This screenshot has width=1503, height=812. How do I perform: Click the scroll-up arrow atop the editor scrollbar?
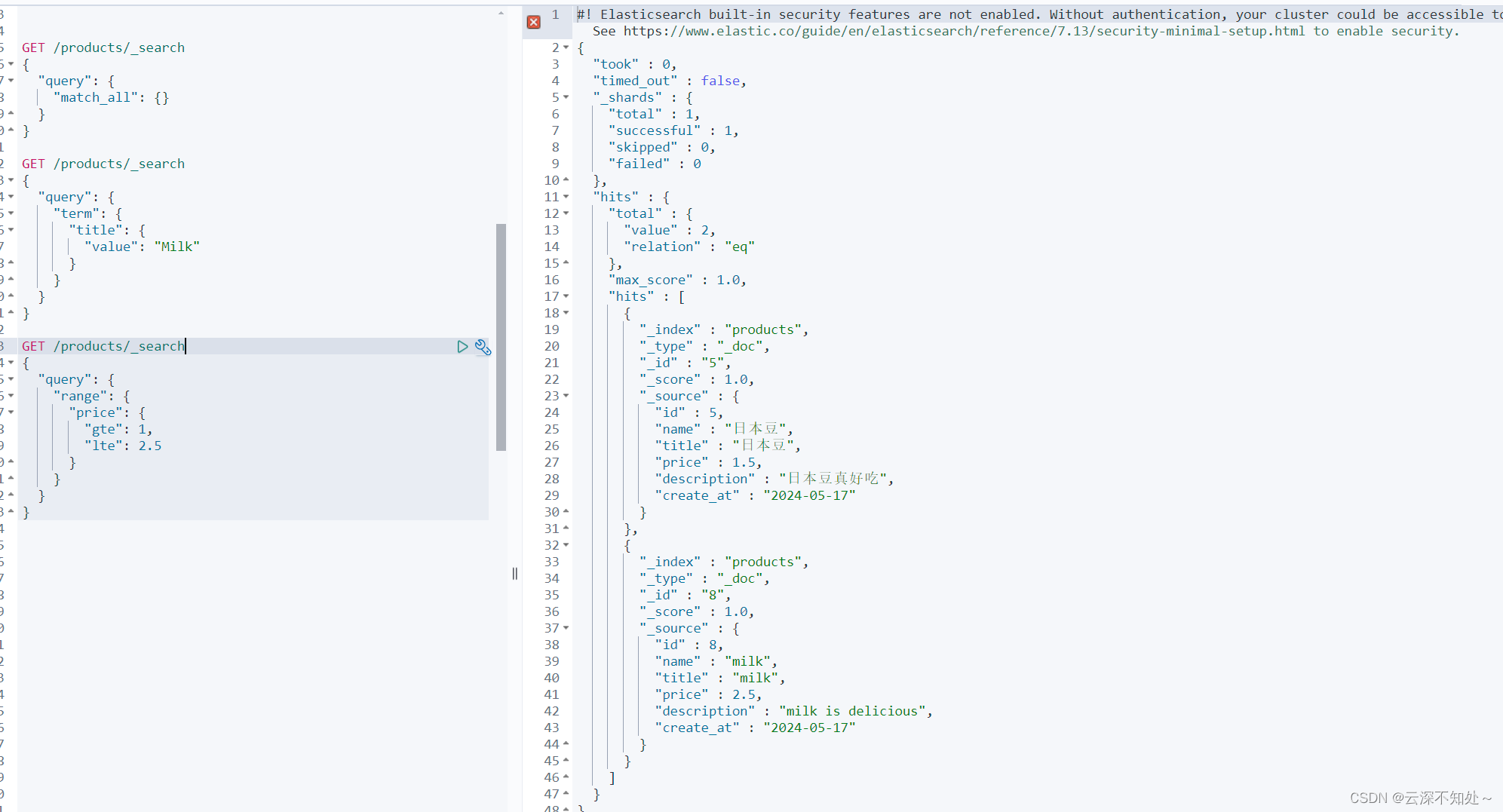pos(501,14)
